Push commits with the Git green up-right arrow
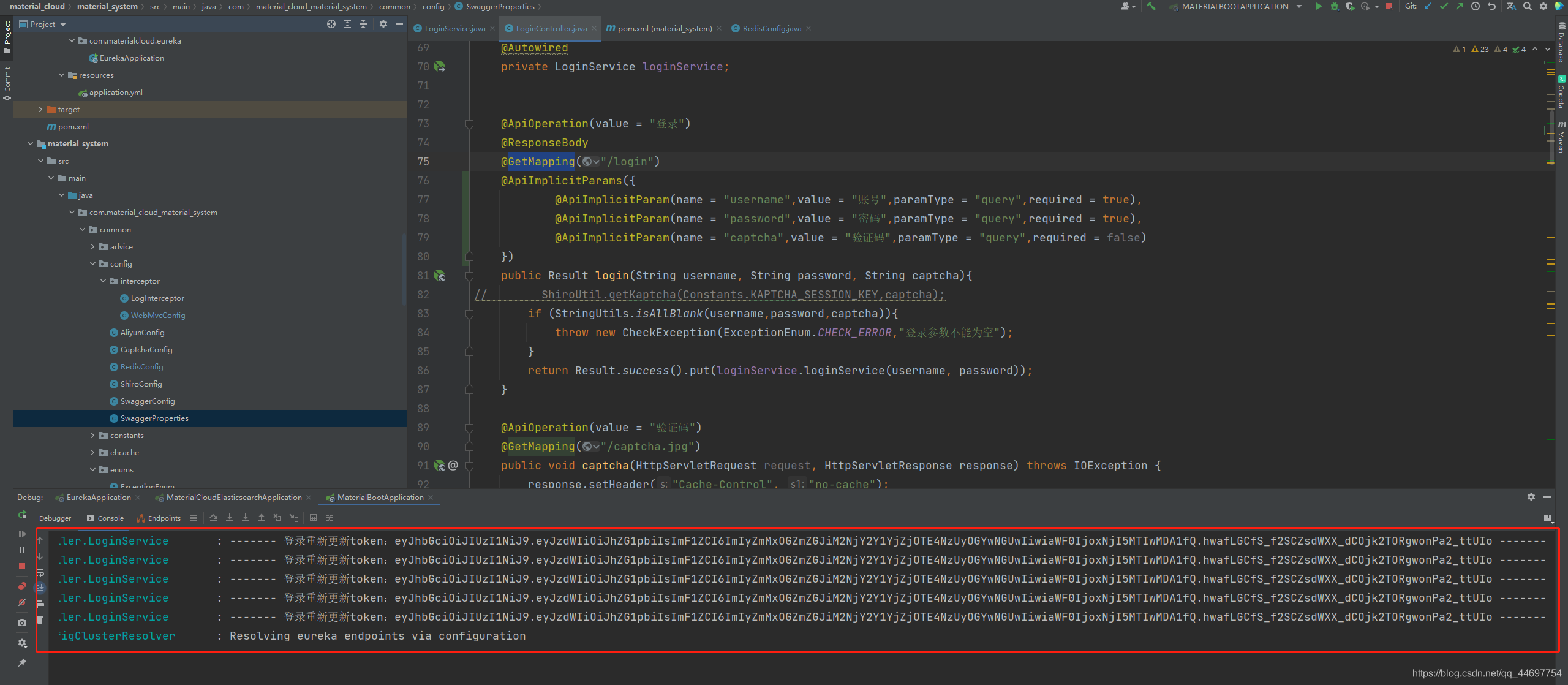The width and height of the screenshot is (1568, 685). 1460,7
